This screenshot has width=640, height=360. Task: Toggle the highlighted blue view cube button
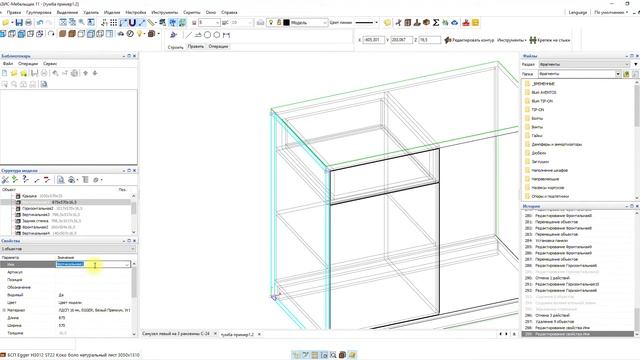coord(21,34)
